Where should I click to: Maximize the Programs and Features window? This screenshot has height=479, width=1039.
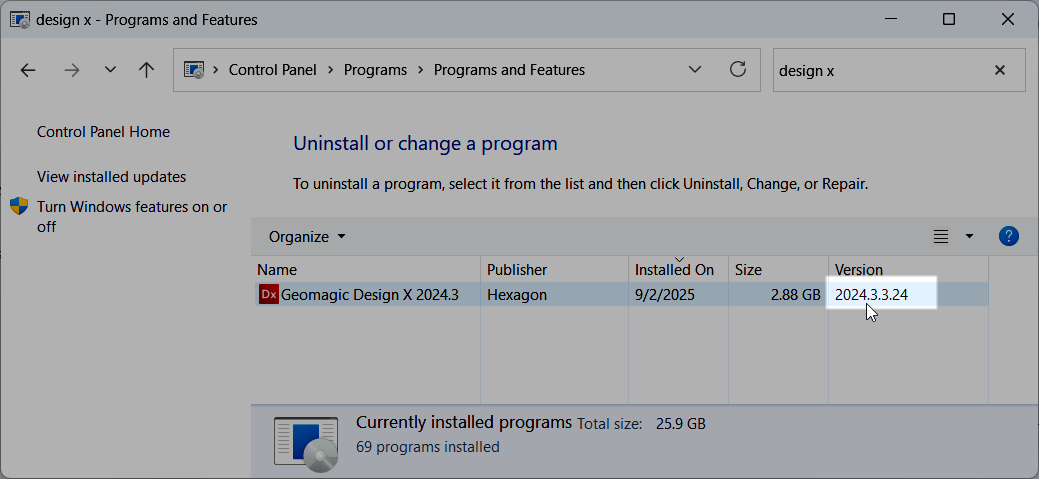948,19
